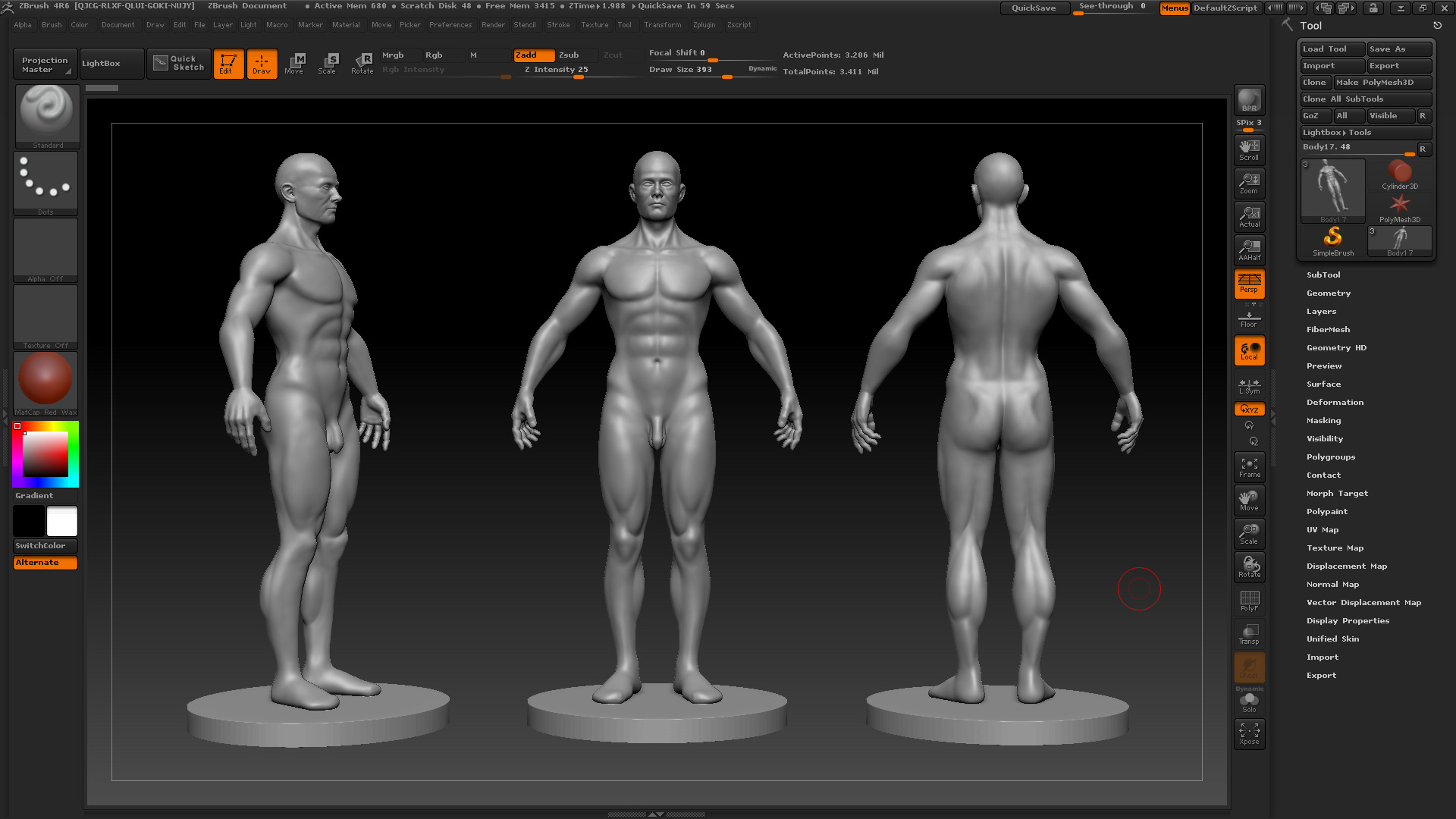
Task: Click the QuickSave button
Action: [1034, 8]
